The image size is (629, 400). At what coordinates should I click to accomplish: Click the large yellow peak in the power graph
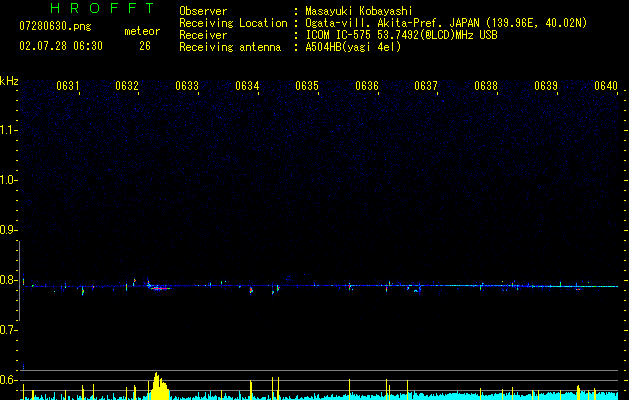point(158,386)
